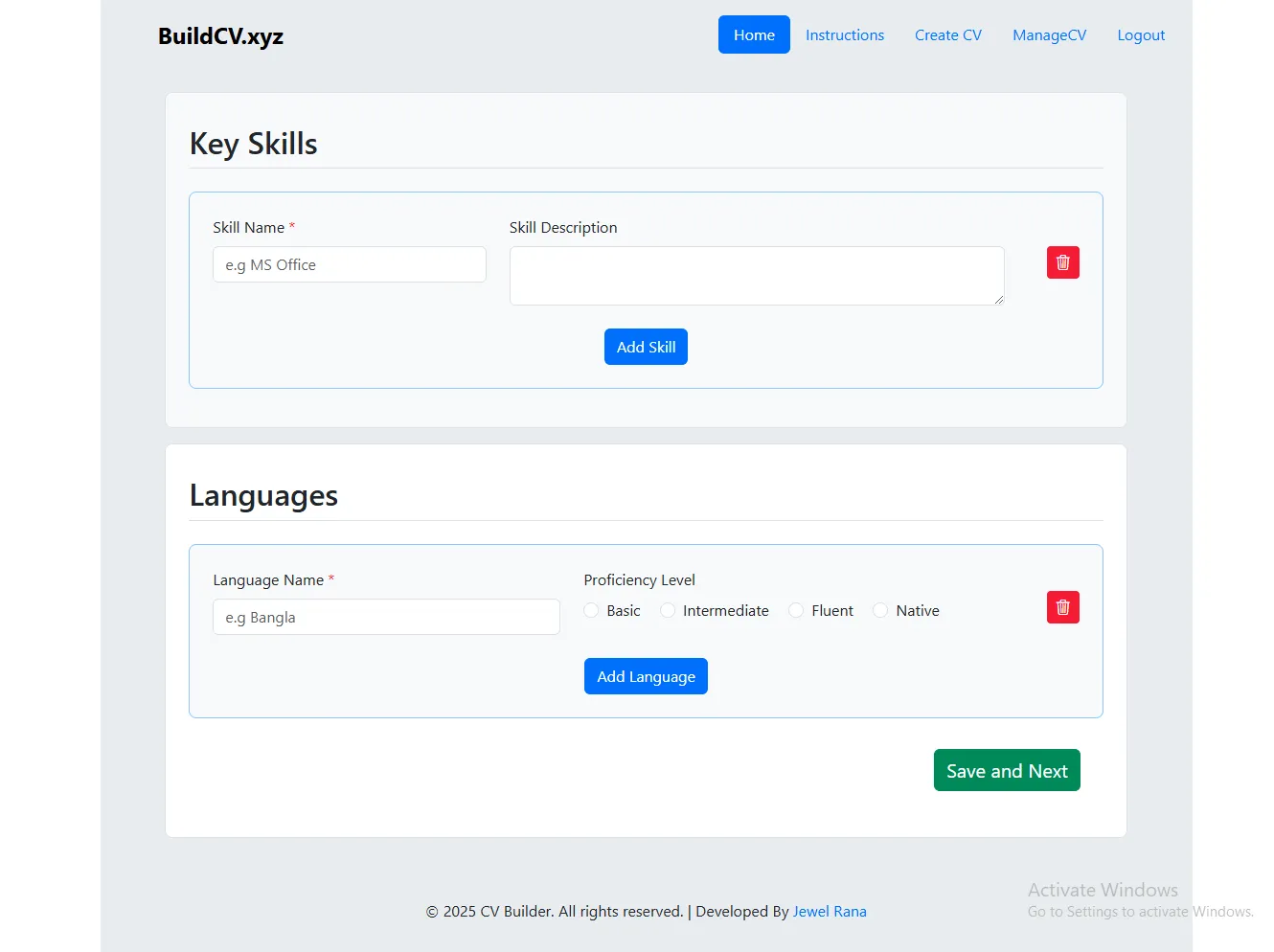Image resolution: width=1274 pixels, height=952 pixels.
Task: Click the Skill Description textarea resize handle
Action: [x=998, y=300]
